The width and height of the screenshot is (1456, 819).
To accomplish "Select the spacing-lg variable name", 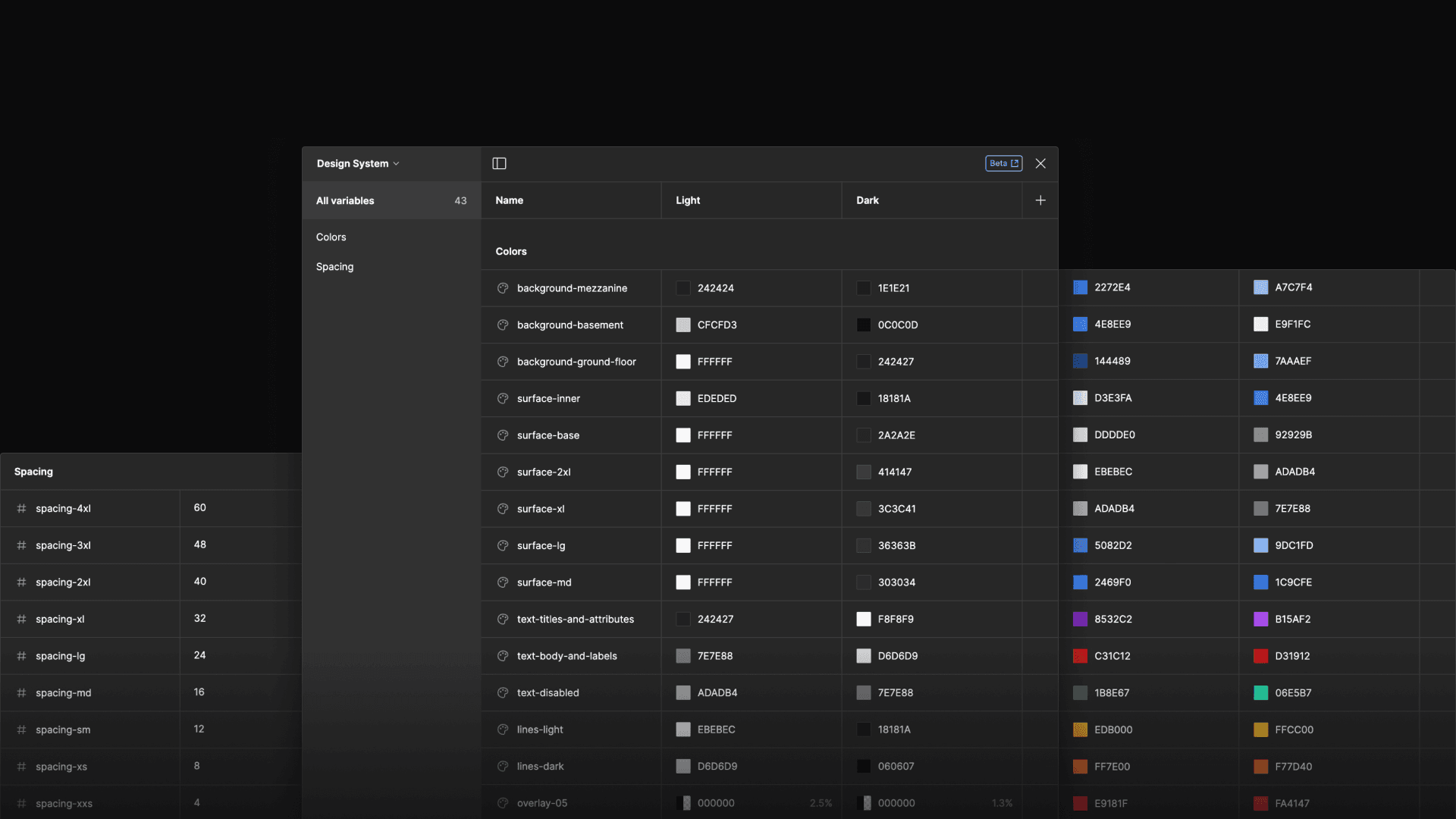I will pos(61,656).
